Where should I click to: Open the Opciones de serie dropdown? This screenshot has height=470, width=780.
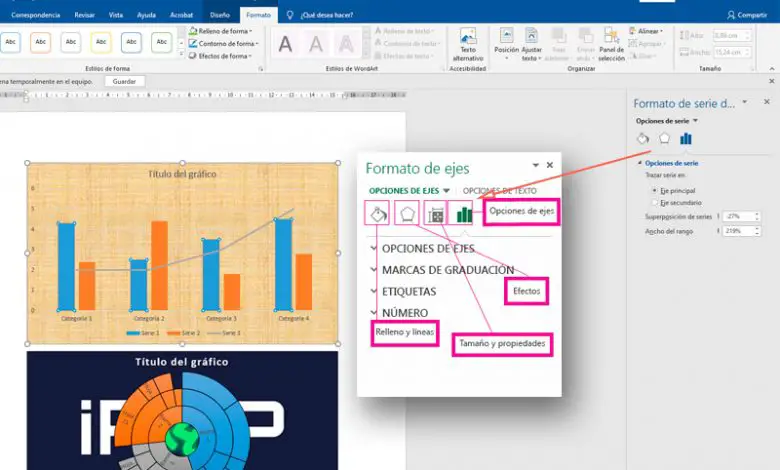[667, 121]
